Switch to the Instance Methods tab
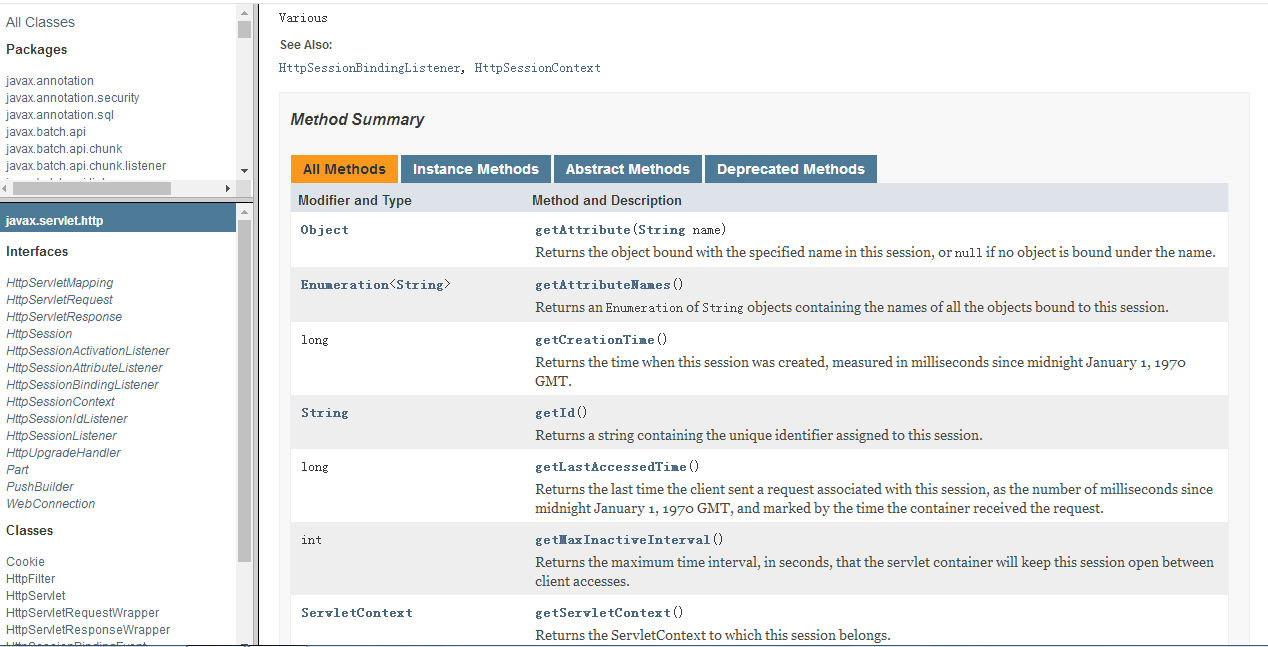1268x647 pixels. 475,169
